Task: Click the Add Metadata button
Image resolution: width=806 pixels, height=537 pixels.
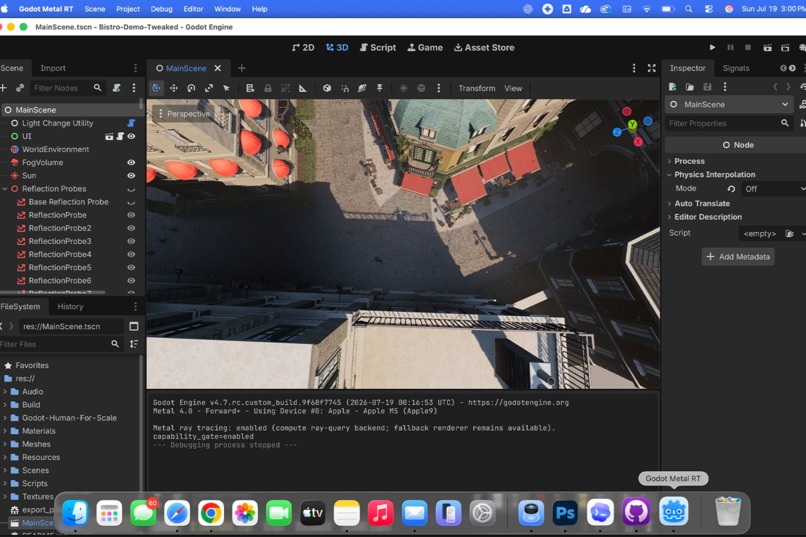Action: [738, 256]
